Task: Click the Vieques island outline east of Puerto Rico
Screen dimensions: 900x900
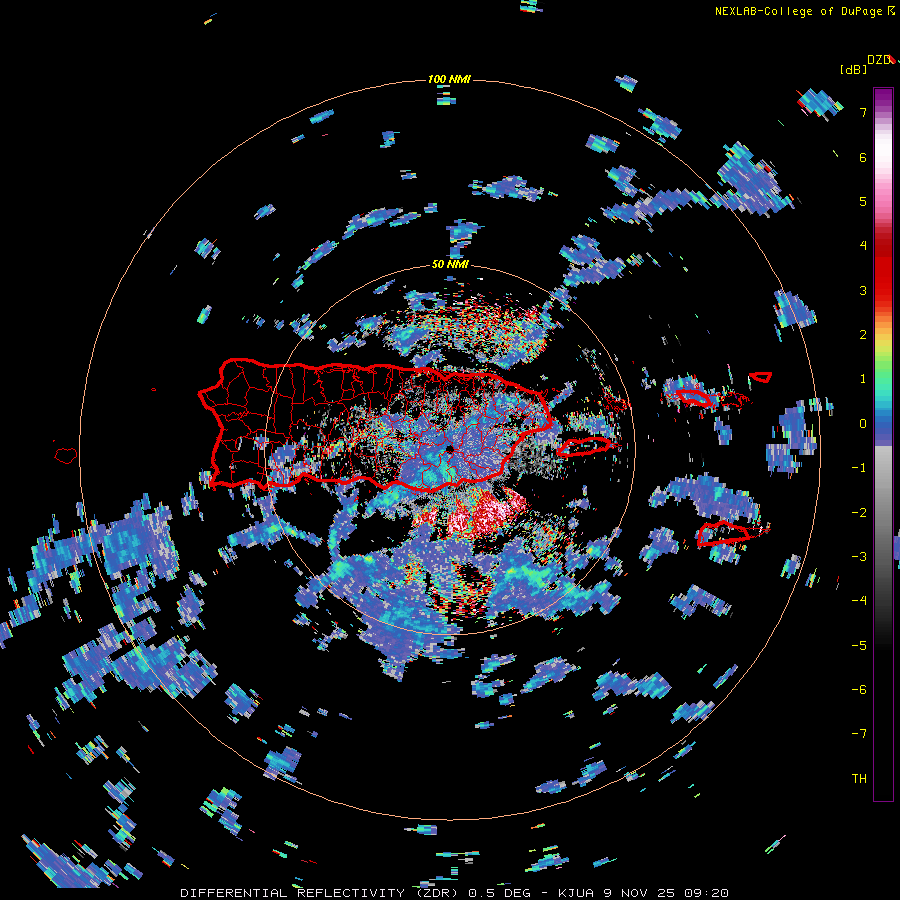Action: (585, 446)
